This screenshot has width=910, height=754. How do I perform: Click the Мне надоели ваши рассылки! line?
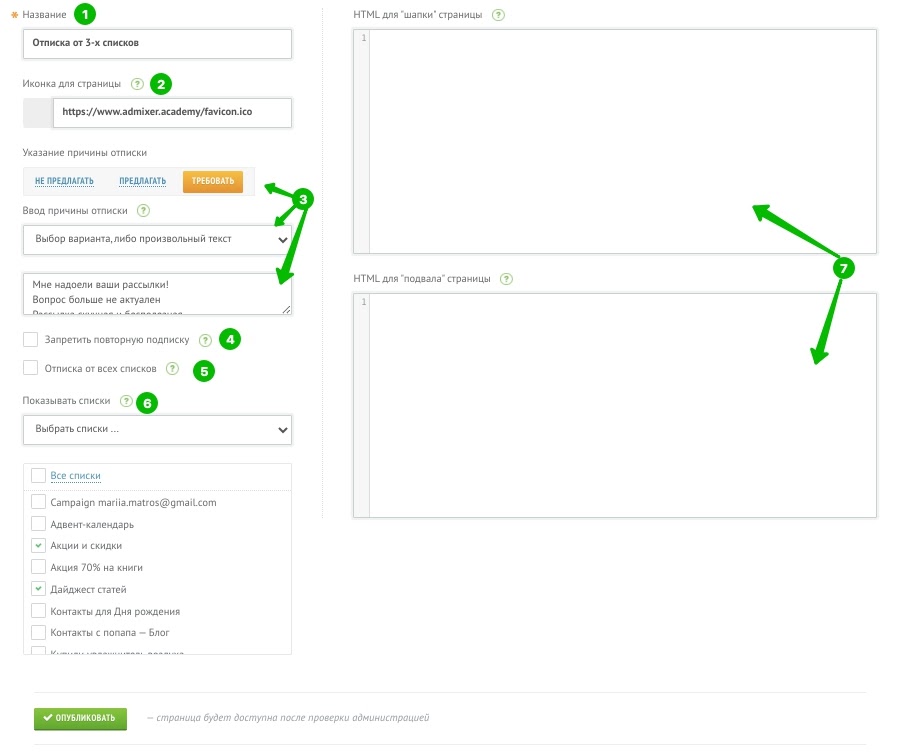click(100, 285)
